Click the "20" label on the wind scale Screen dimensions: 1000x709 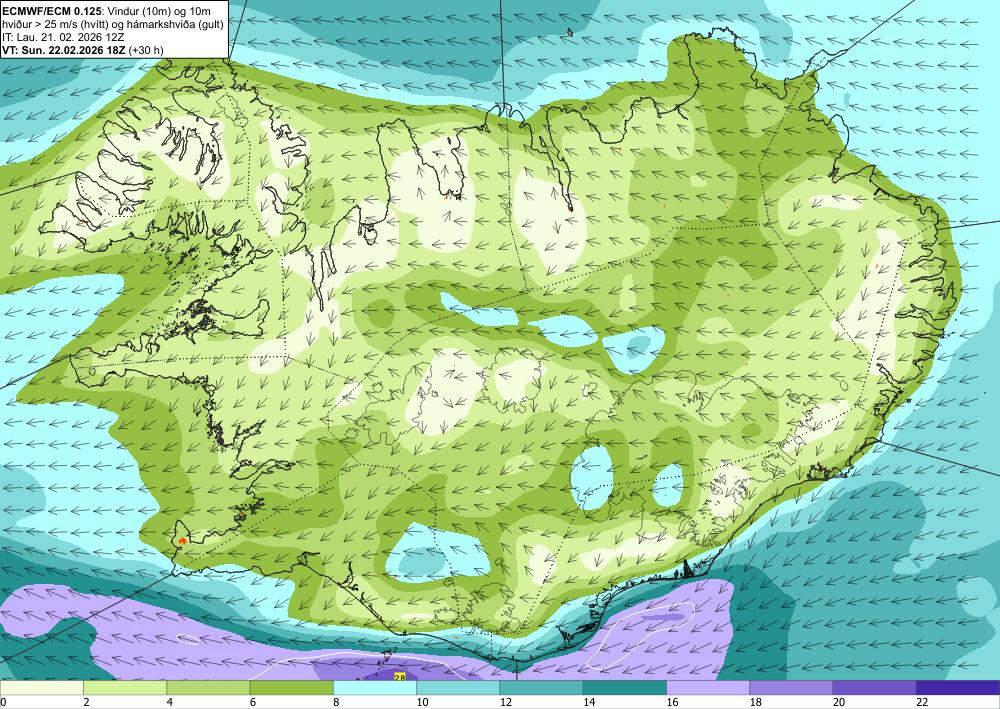(839, 702)
